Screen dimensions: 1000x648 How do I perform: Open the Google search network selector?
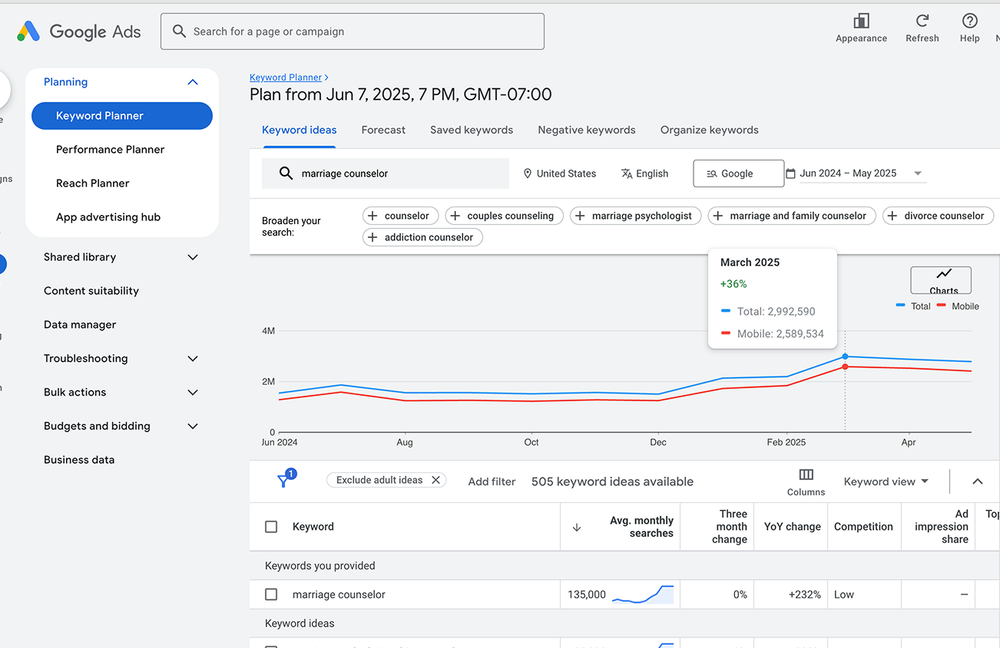(739, 173)
